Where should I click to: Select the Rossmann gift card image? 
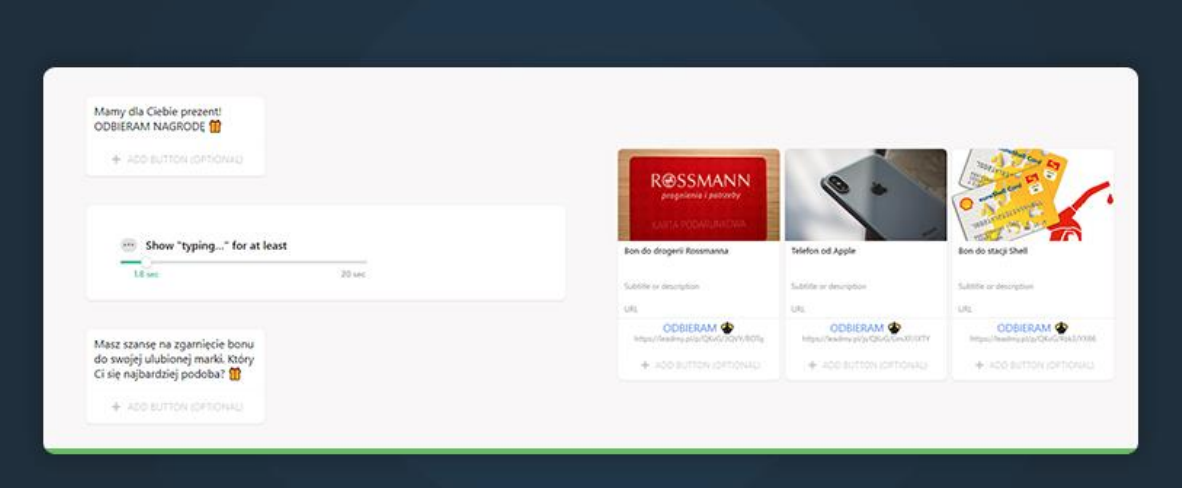698,195
